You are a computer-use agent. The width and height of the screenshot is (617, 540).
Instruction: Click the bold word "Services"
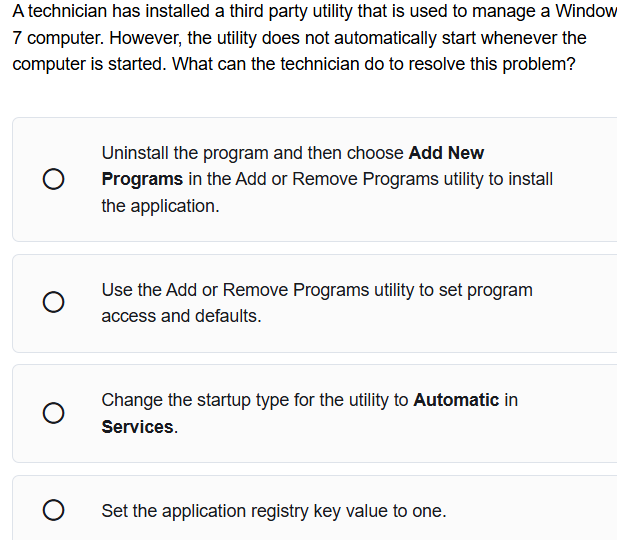(138, 427)
